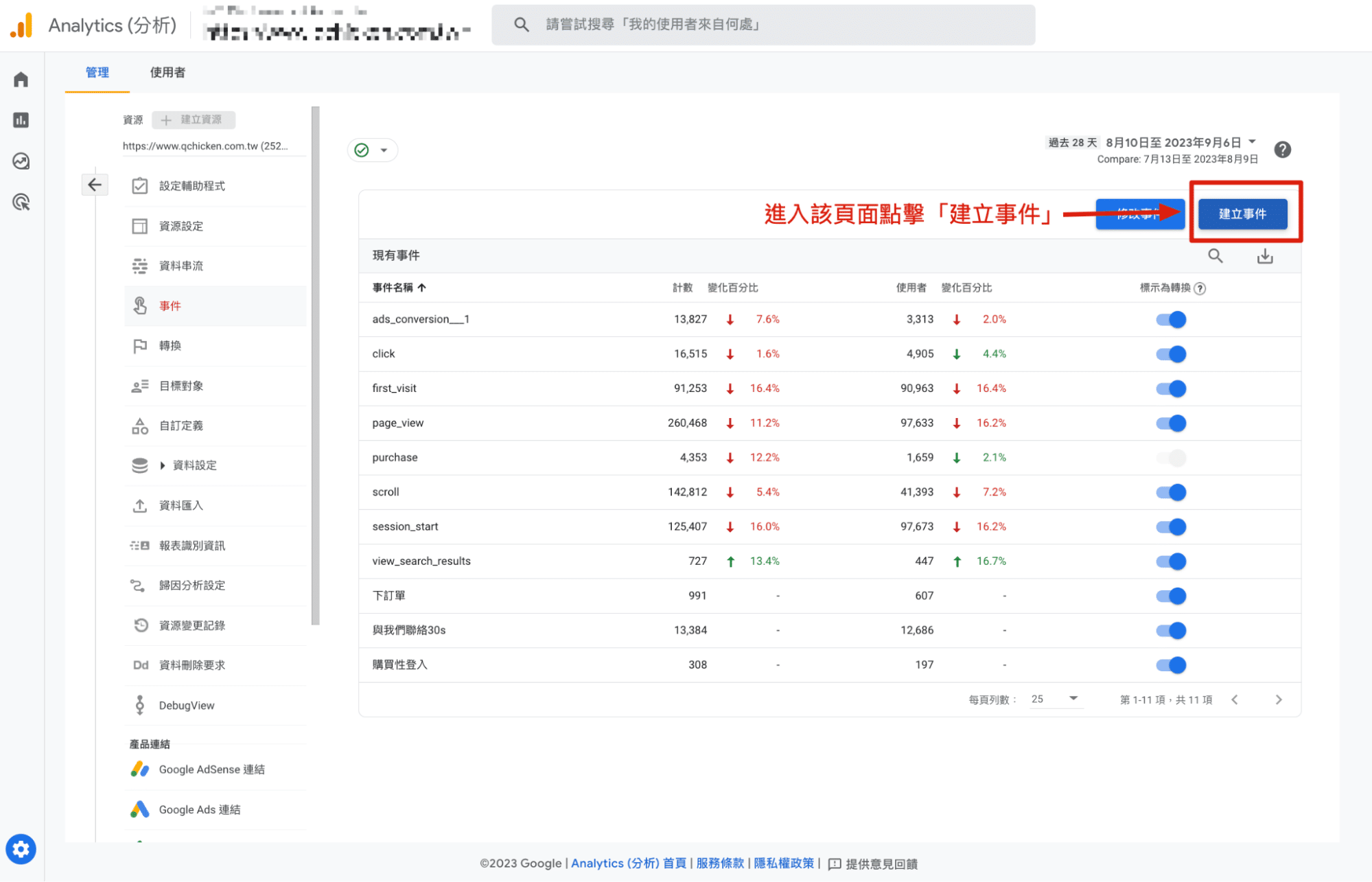Open the help question-mark icon
Image resolution: width=1372 pixels, height=882 pixels.
(x=1282, y=150)
